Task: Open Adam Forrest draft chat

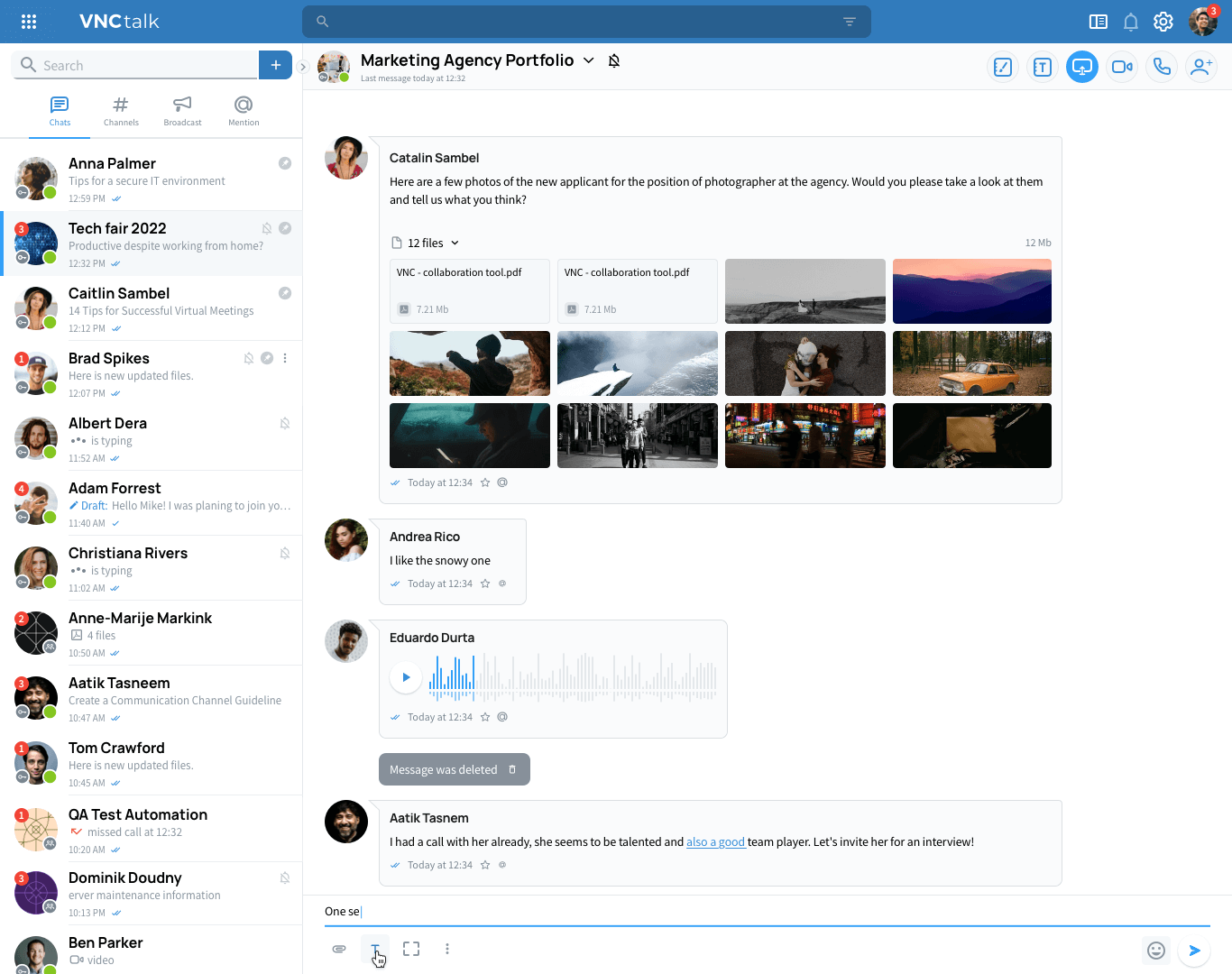Action: 152,503
